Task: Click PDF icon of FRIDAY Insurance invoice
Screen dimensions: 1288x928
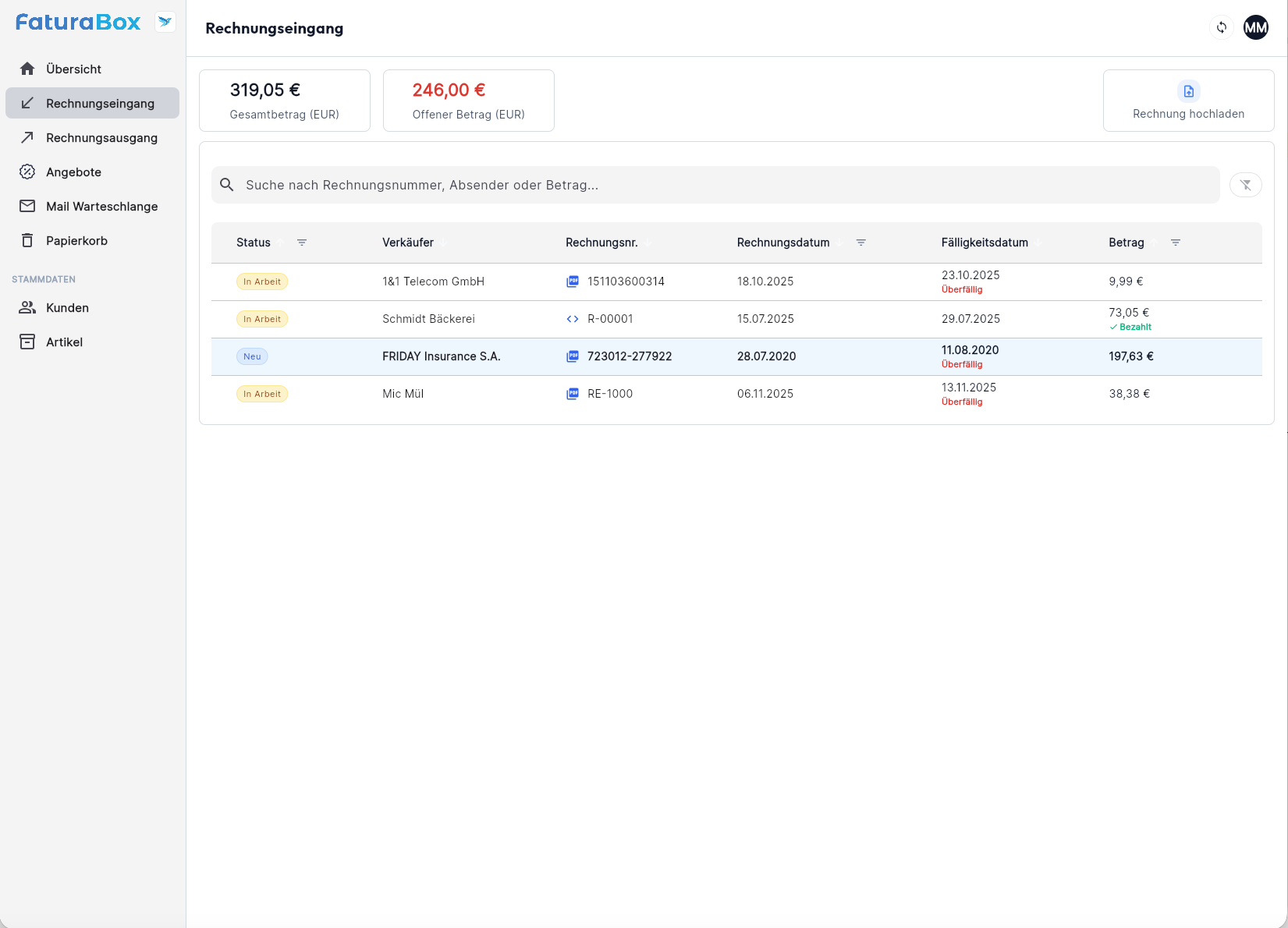Action: (573, 356)
